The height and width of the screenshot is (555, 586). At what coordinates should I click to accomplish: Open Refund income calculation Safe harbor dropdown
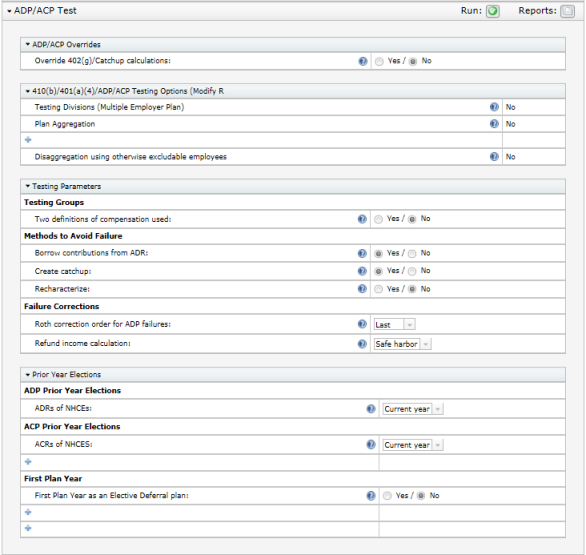(403, 344)
